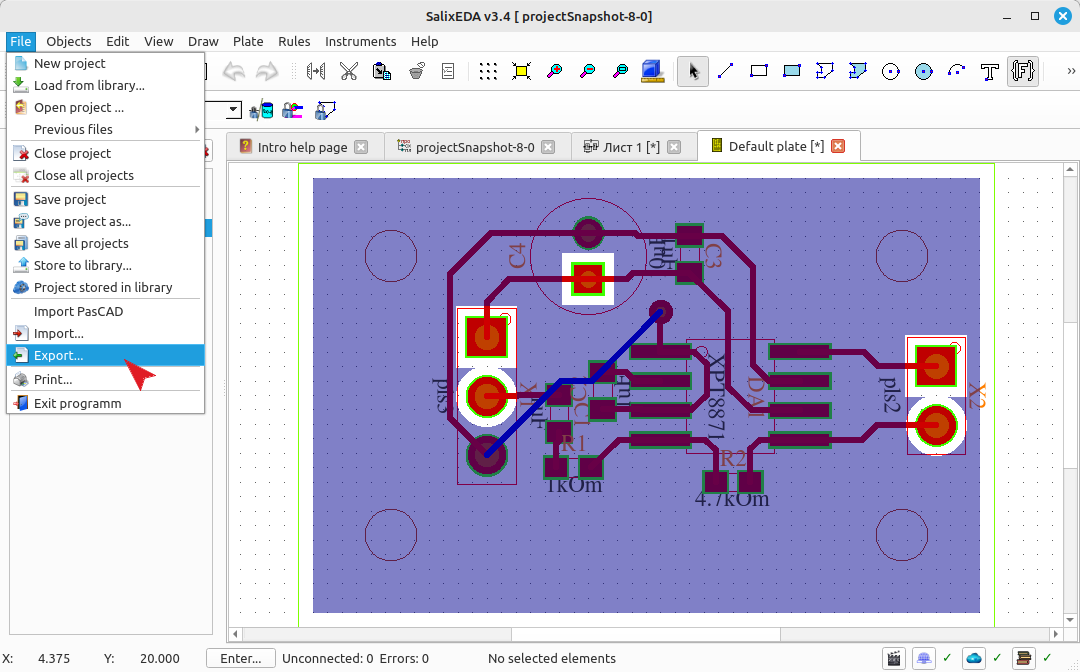
Task: Toggle the {F} field tool button
Action: pos(1023,71)
